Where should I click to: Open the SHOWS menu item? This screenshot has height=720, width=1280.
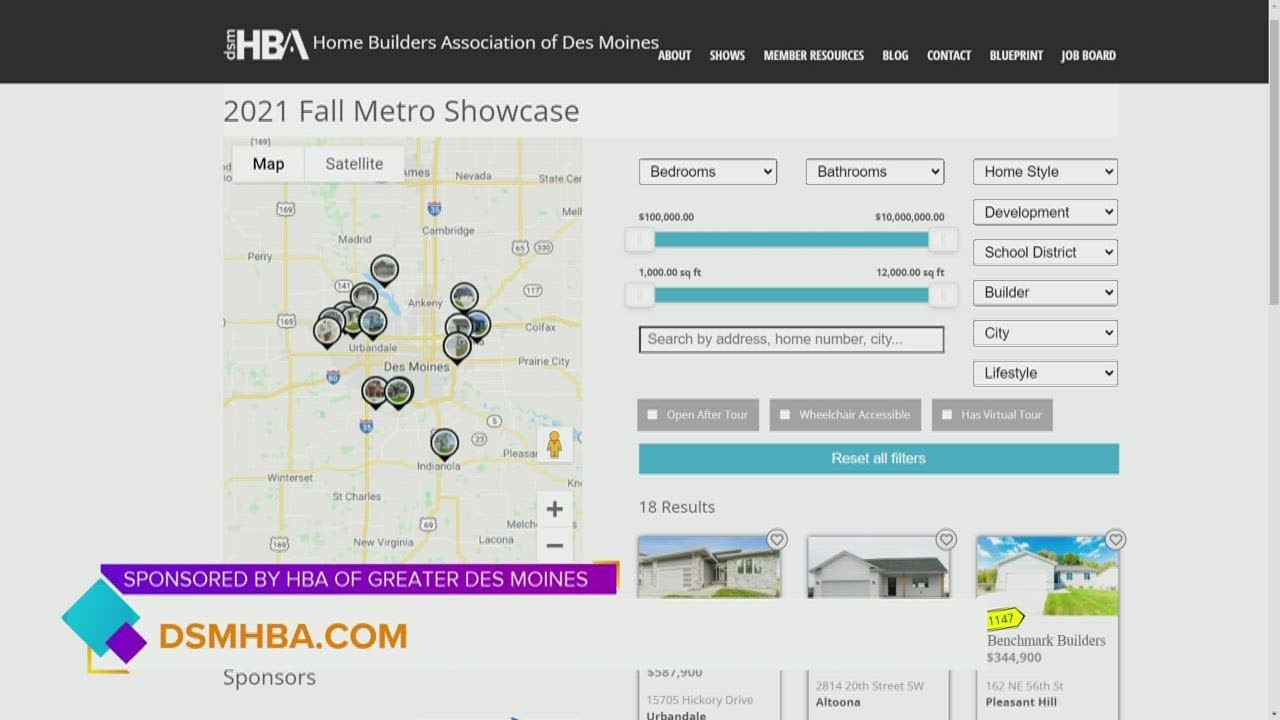tap(727, 56)
